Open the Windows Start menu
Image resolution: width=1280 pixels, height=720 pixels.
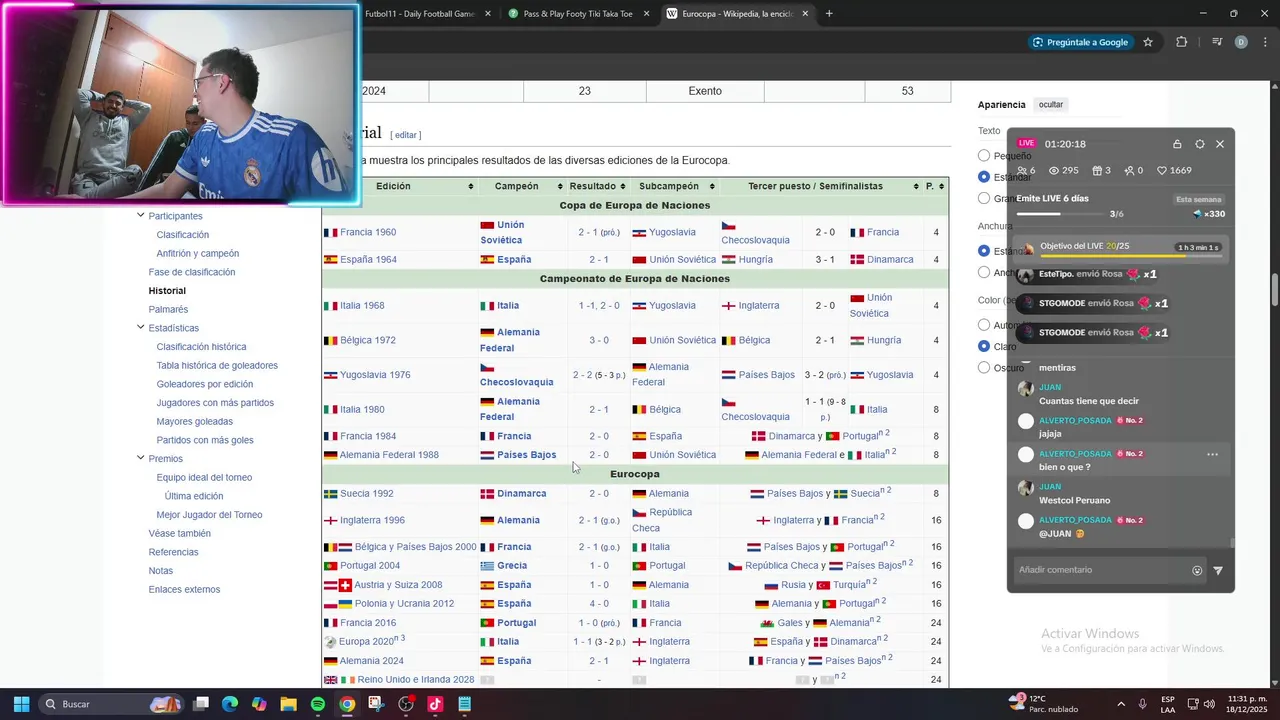coord(21,704)
